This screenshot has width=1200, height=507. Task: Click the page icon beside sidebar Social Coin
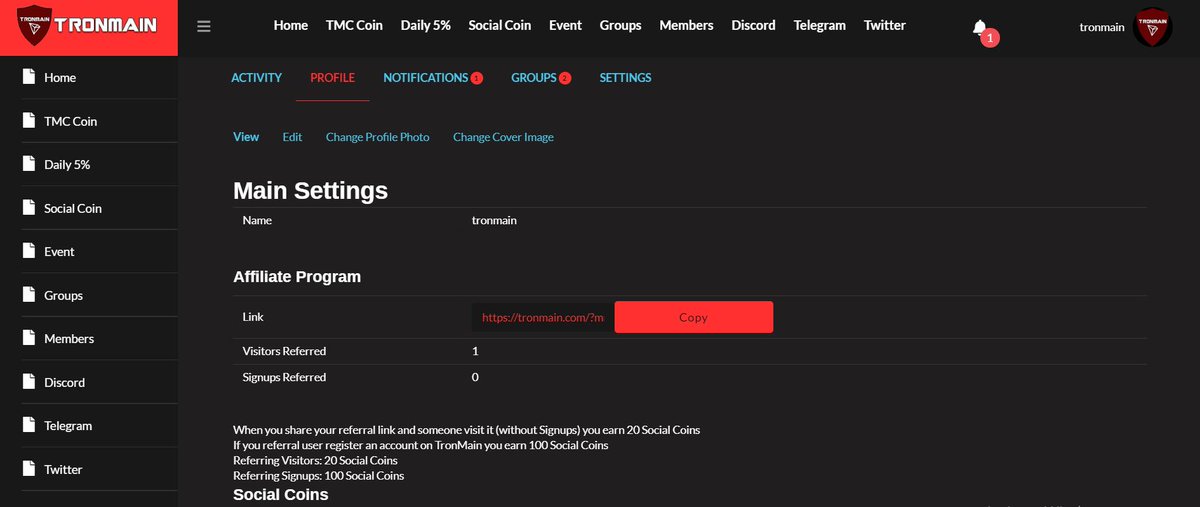[x=29, y=208]
